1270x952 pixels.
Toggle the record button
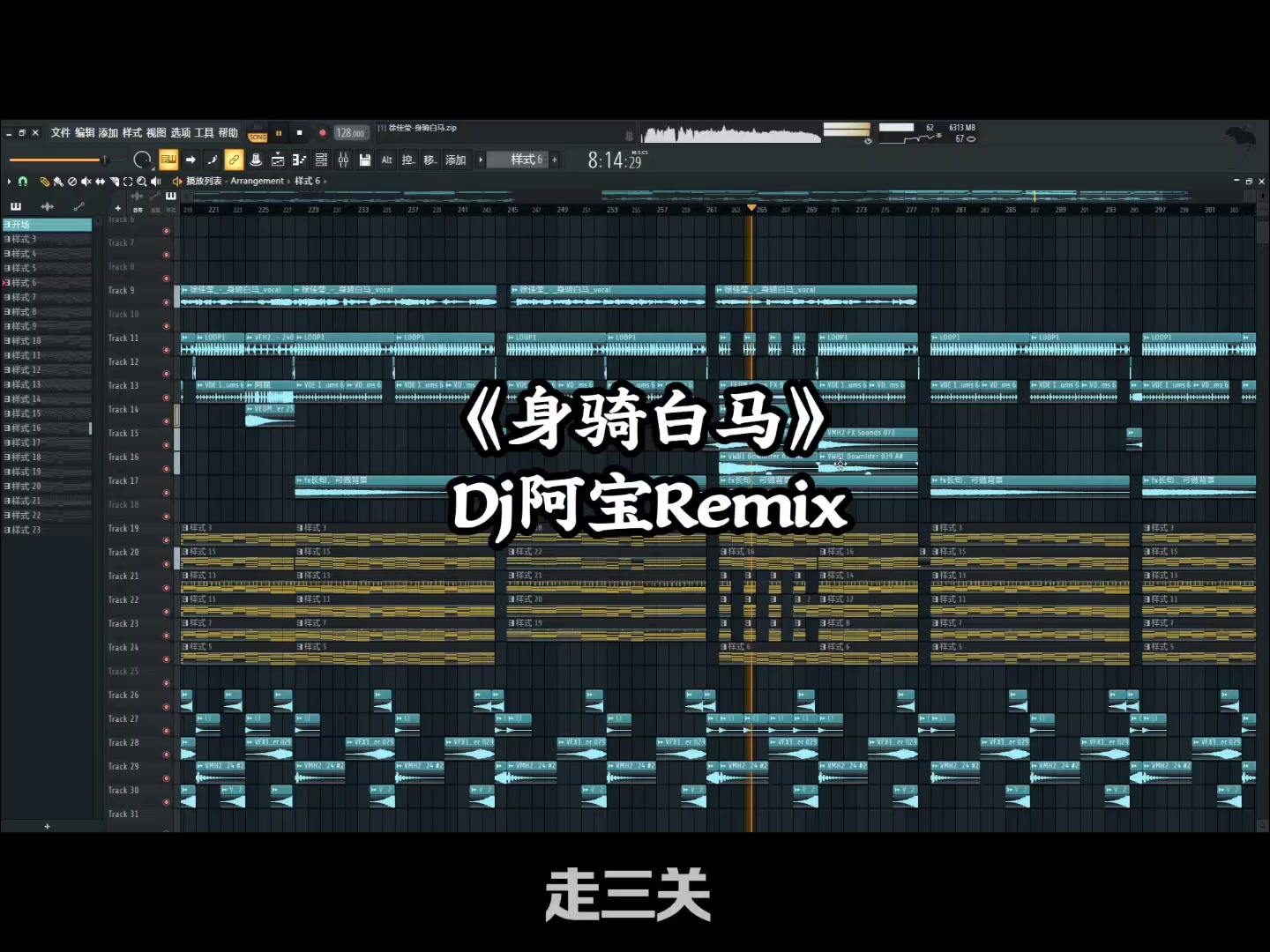[x=323, y=133]
